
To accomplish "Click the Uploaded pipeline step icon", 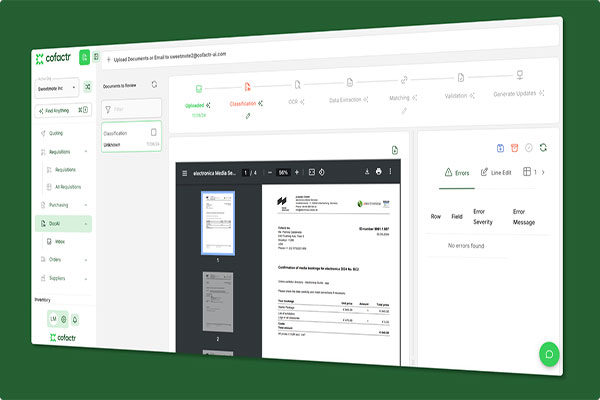I will tap(199, 89).
